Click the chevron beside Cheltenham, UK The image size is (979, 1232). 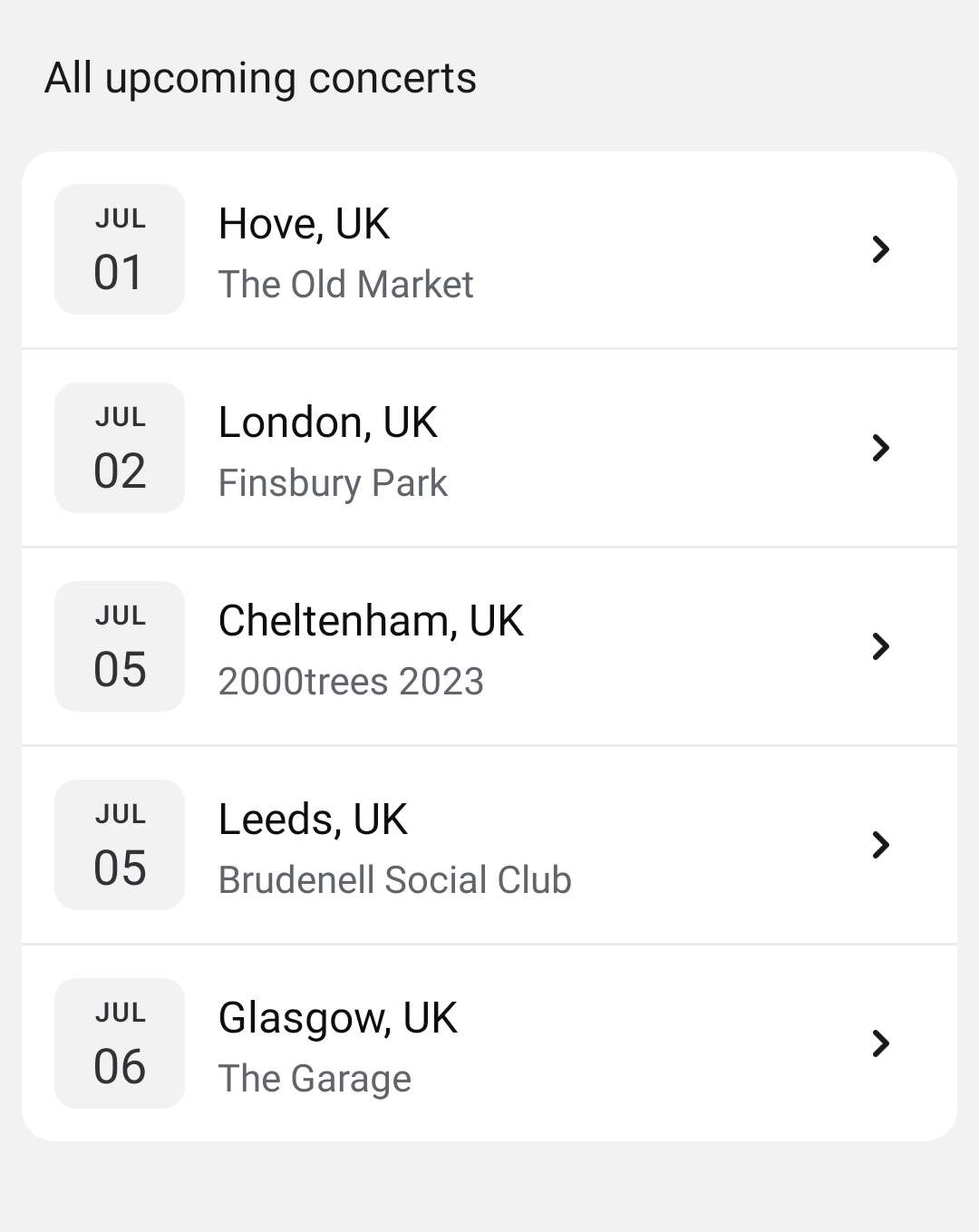(880, 646)
